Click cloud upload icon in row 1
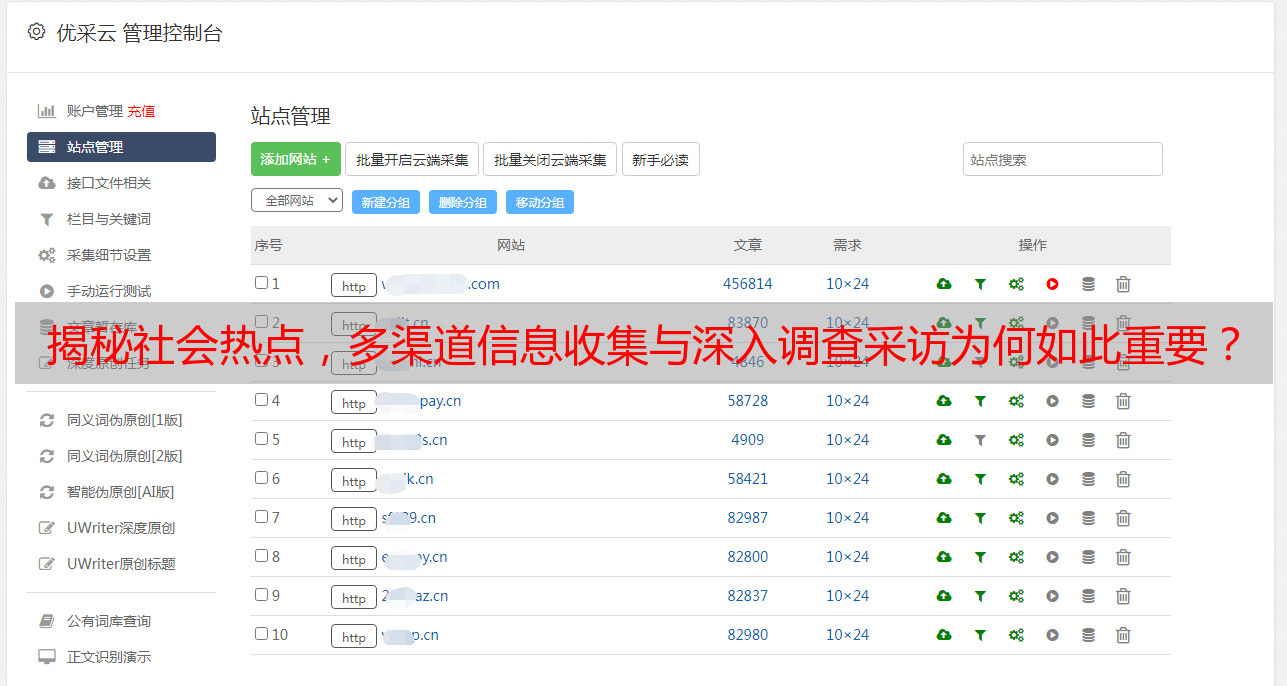Image resolution: width=1287 pixels, height=686 pixels. 944,284
